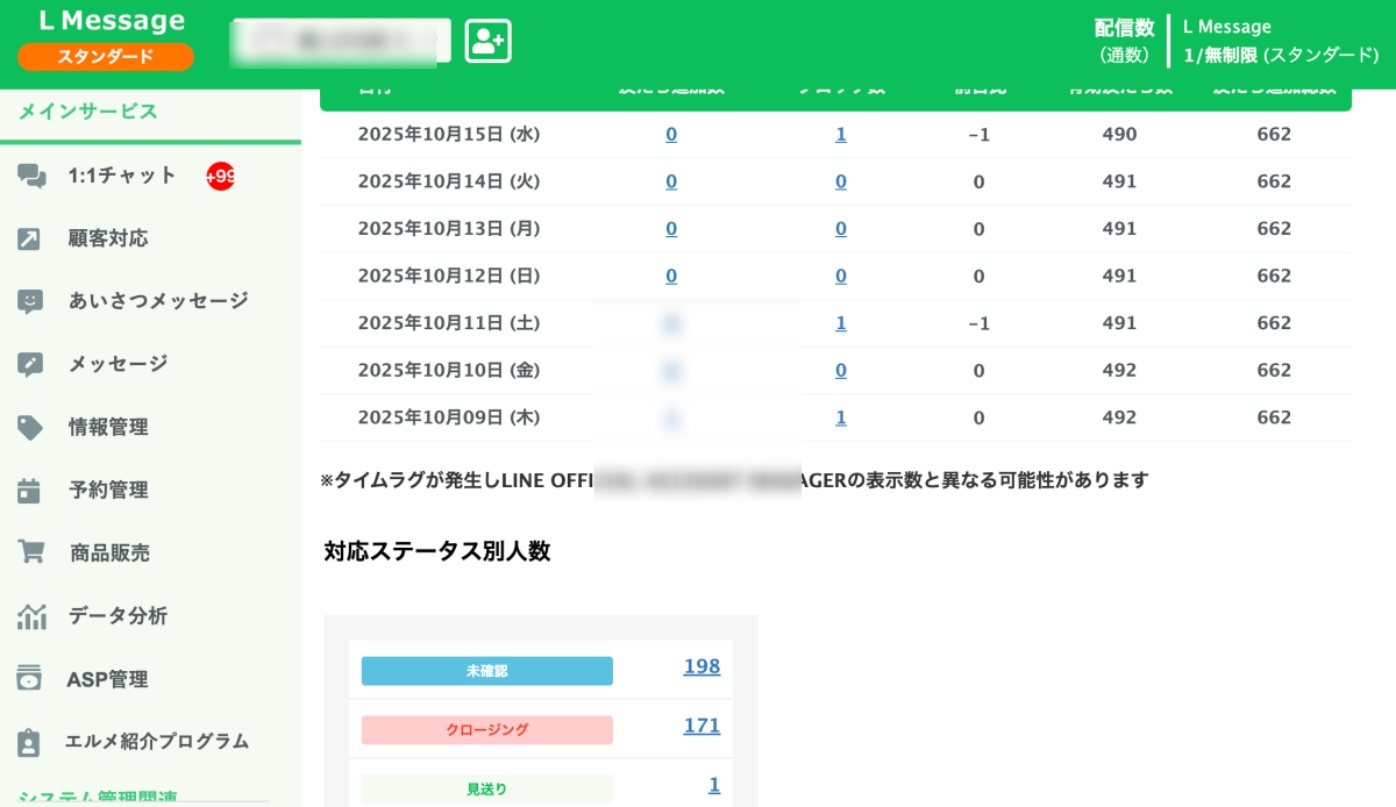The image size is (1396, 807).
Task: Open the 未確認 count link 198
Action: click(701, 667)
